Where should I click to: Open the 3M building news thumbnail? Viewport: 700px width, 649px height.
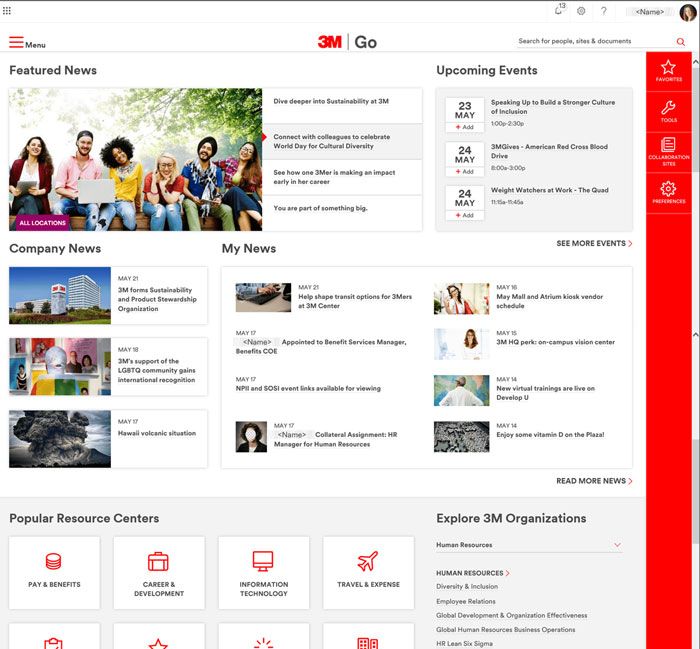point(60,295)
